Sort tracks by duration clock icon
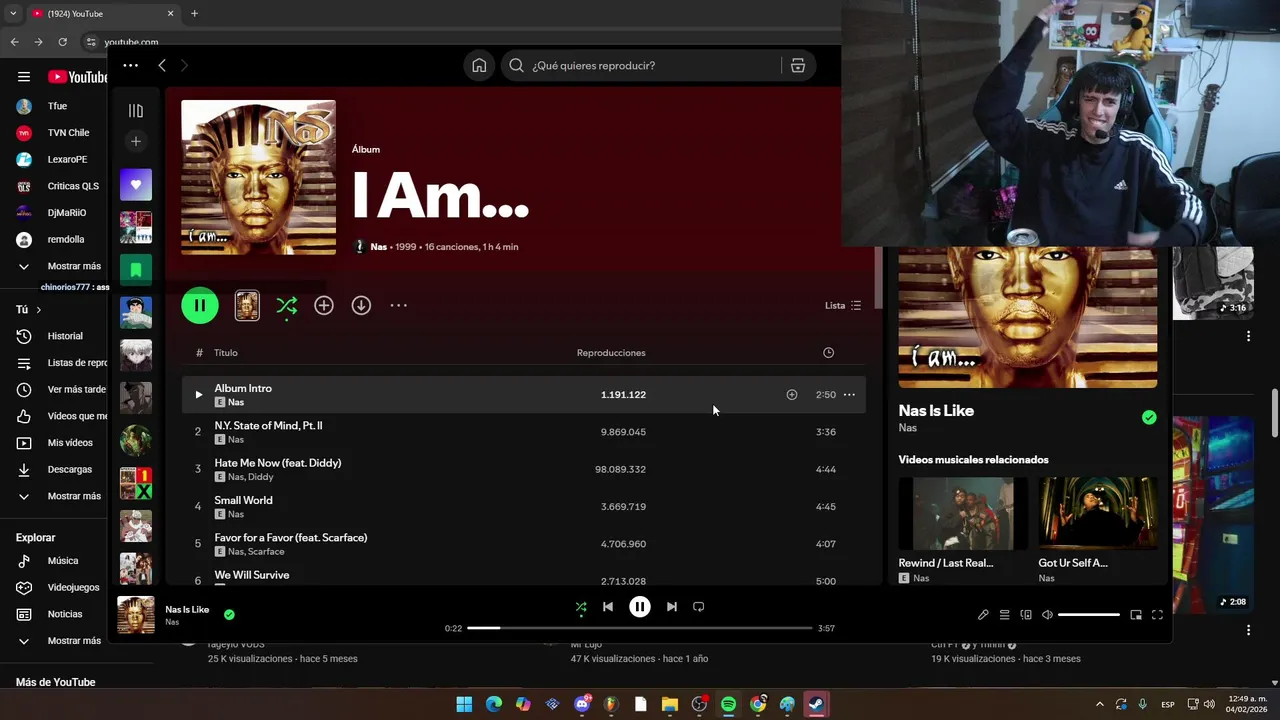The image size is (1280, 720). [828, 353]
